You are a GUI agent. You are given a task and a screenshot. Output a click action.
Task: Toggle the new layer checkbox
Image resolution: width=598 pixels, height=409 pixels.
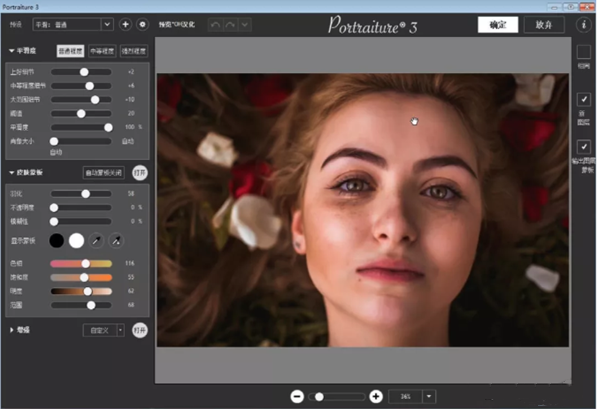tap(584, 100)
